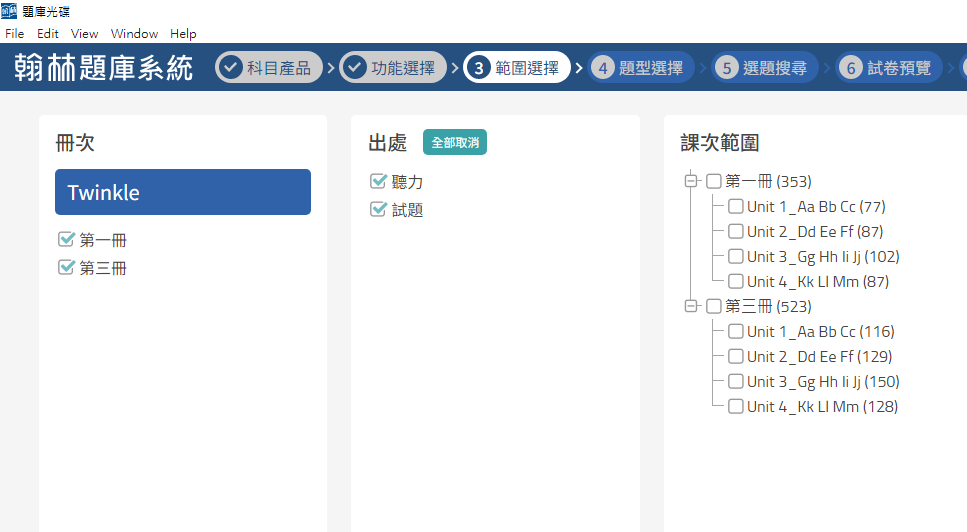Collapse the 第一冊 (353) tree node

point(691,181)
